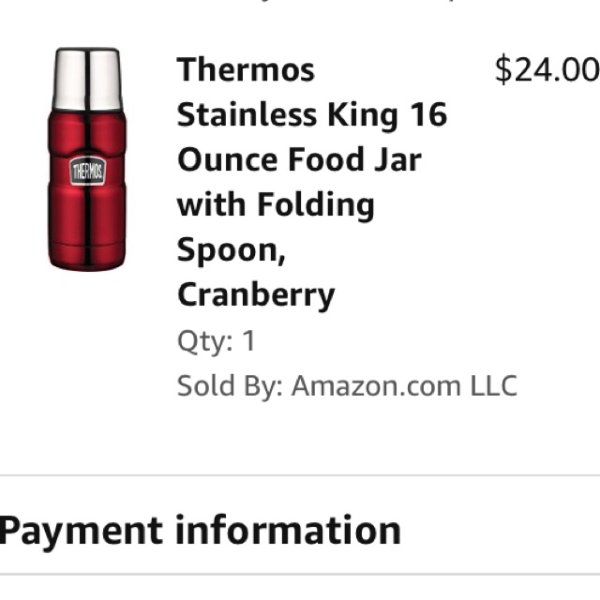This screenshot has width=600, height=600.
Task: Select the quantity value 1
Action: click(x=249, y=341)
